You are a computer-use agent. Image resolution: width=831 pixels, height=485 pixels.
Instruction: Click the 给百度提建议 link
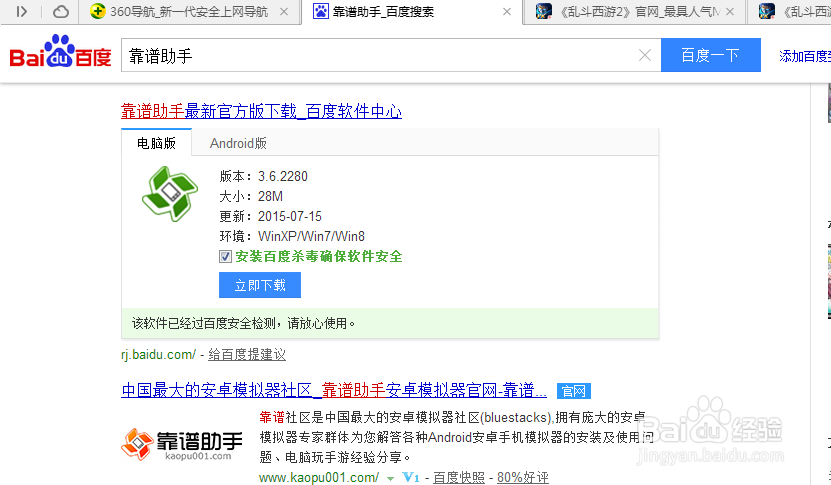tap(247, 355)
